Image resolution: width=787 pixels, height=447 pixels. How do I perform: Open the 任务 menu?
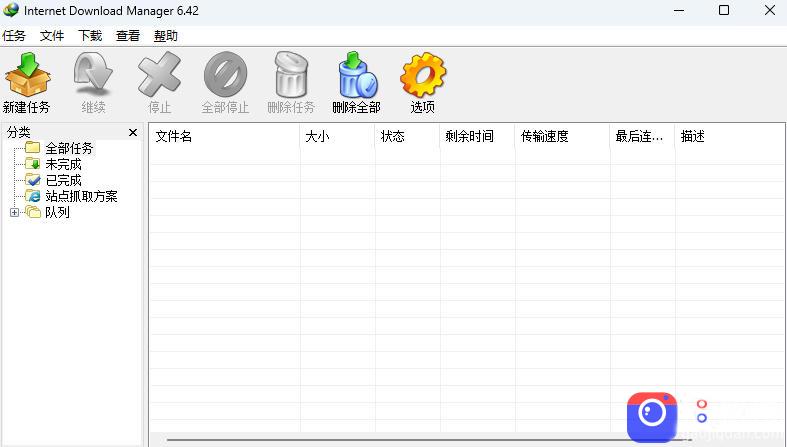(14, 36)
